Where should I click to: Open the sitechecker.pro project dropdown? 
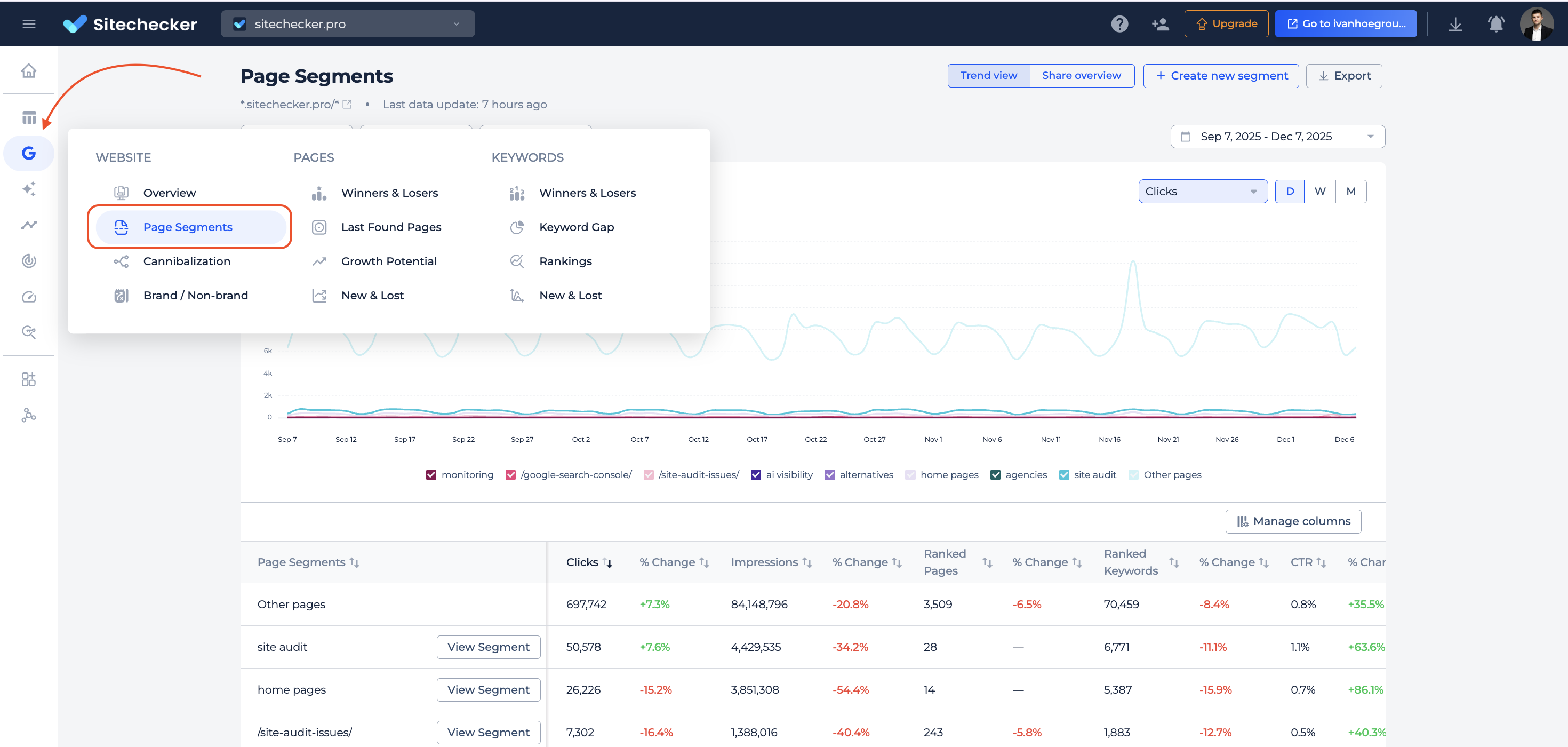(348, 23)
